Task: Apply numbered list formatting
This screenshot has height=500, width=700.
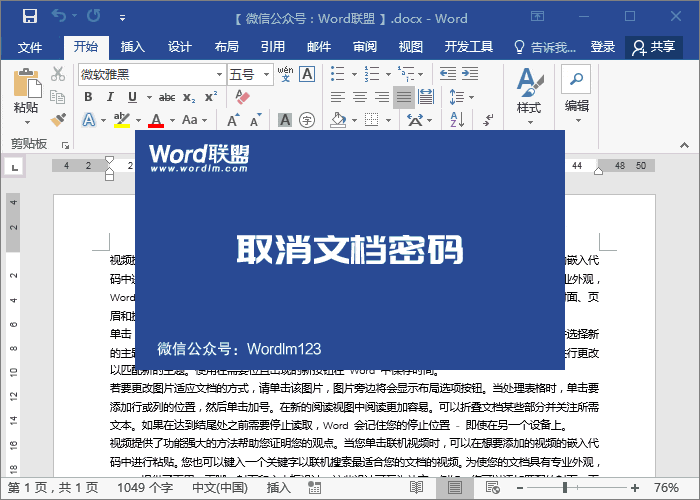Action: [x=372, y=74]
